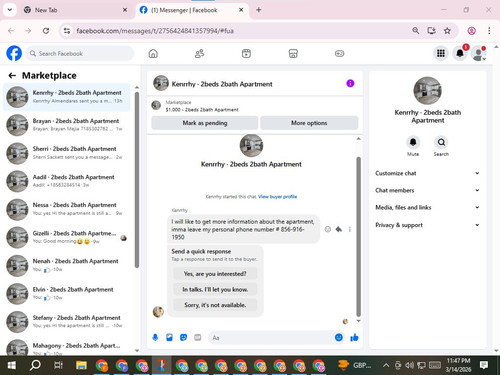Open the Gaming icon in top navigation
Screen dimensions: 500x375
point(339,53)
